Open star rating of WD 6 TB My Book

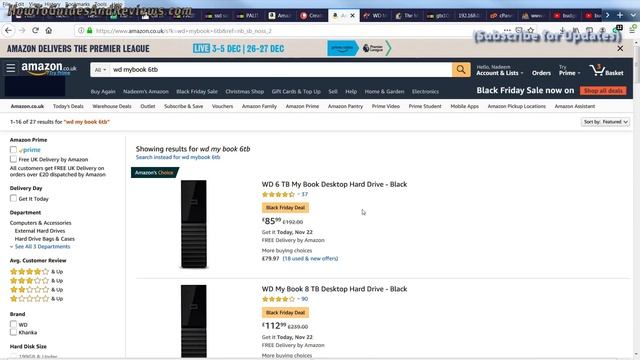pyautogui.click(x=278, y=194)
